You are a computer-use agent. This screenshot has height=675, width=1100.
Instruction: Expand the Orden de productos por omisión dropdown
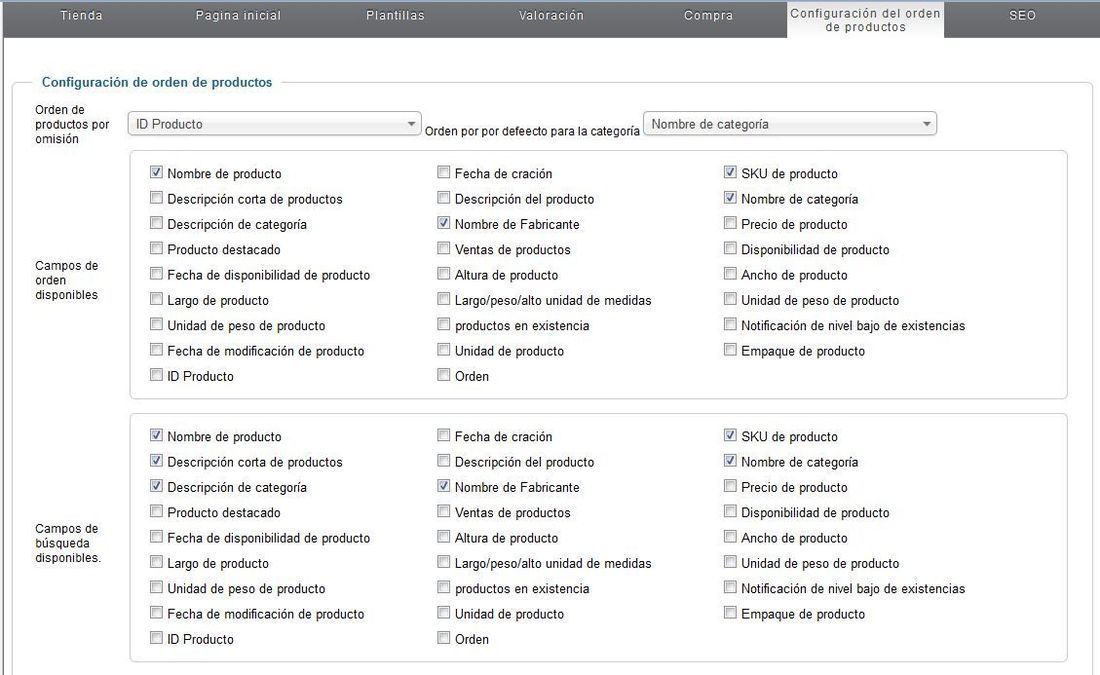[x=274, y=123]
